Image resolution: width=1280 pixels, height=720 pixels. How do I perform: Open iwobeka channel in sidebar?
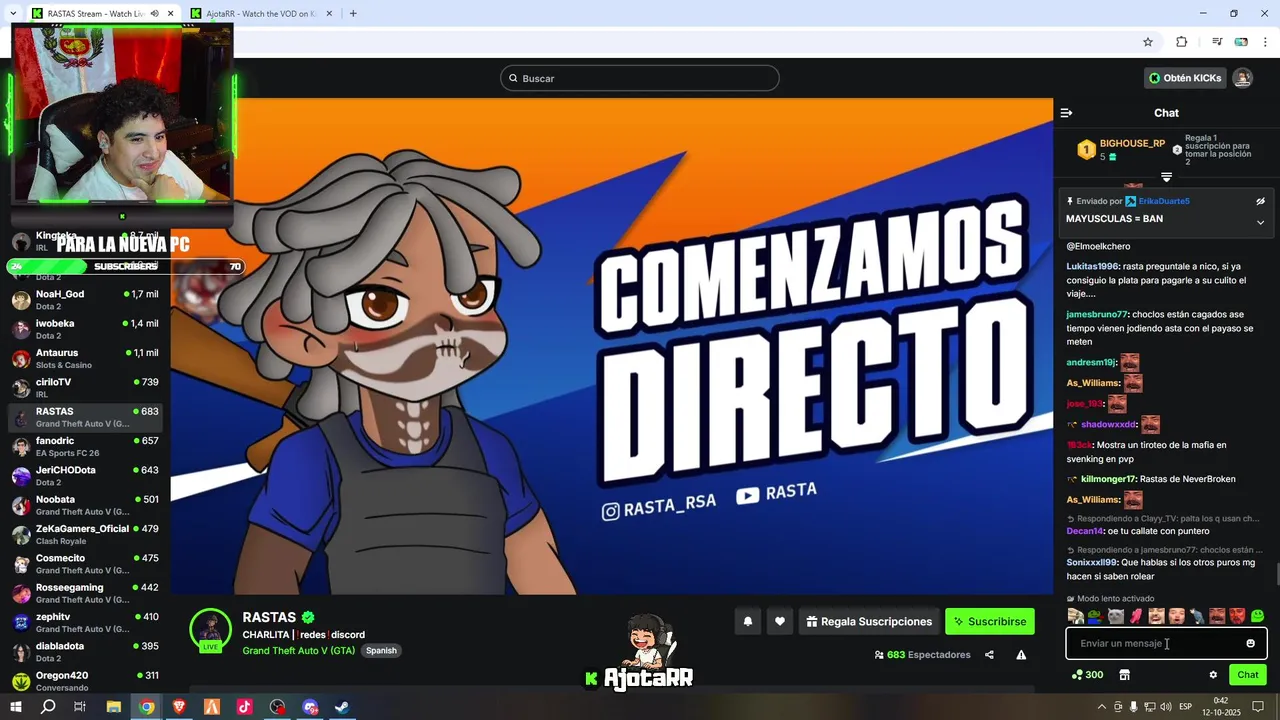point(85,329)
